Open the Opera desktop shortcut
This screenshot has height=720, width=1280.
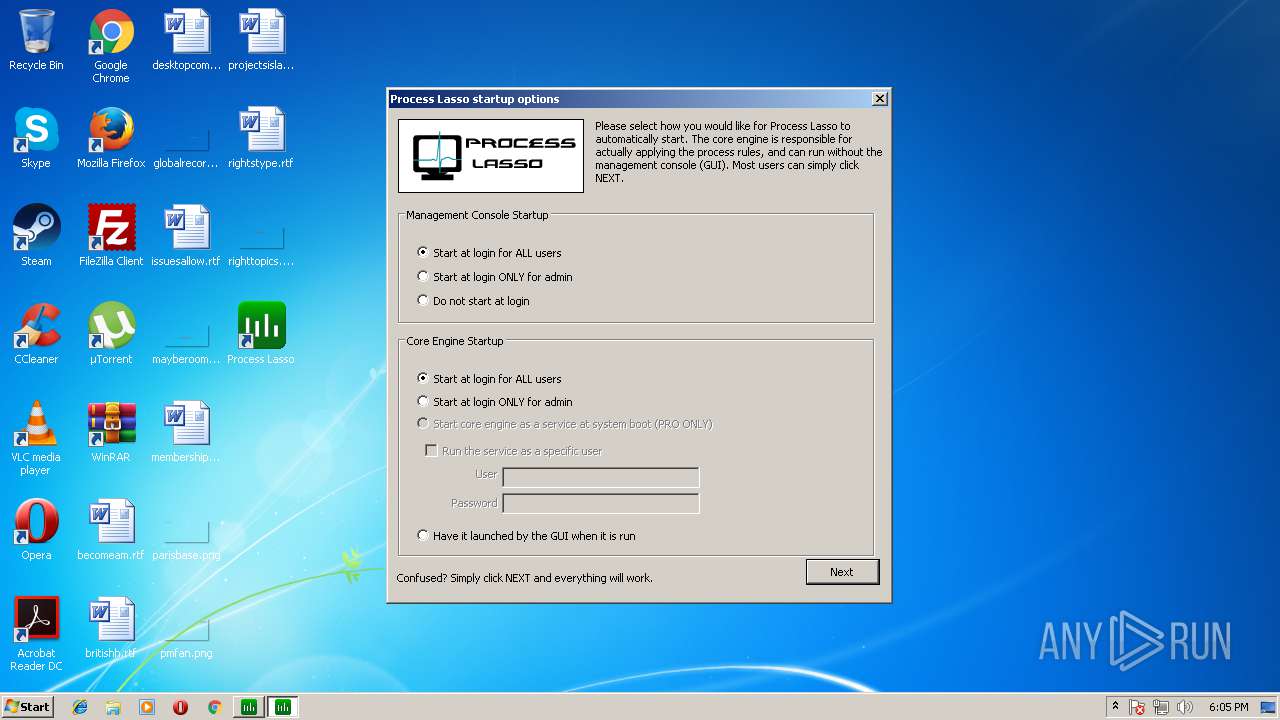pyautogui.click(x=36, y=530)
